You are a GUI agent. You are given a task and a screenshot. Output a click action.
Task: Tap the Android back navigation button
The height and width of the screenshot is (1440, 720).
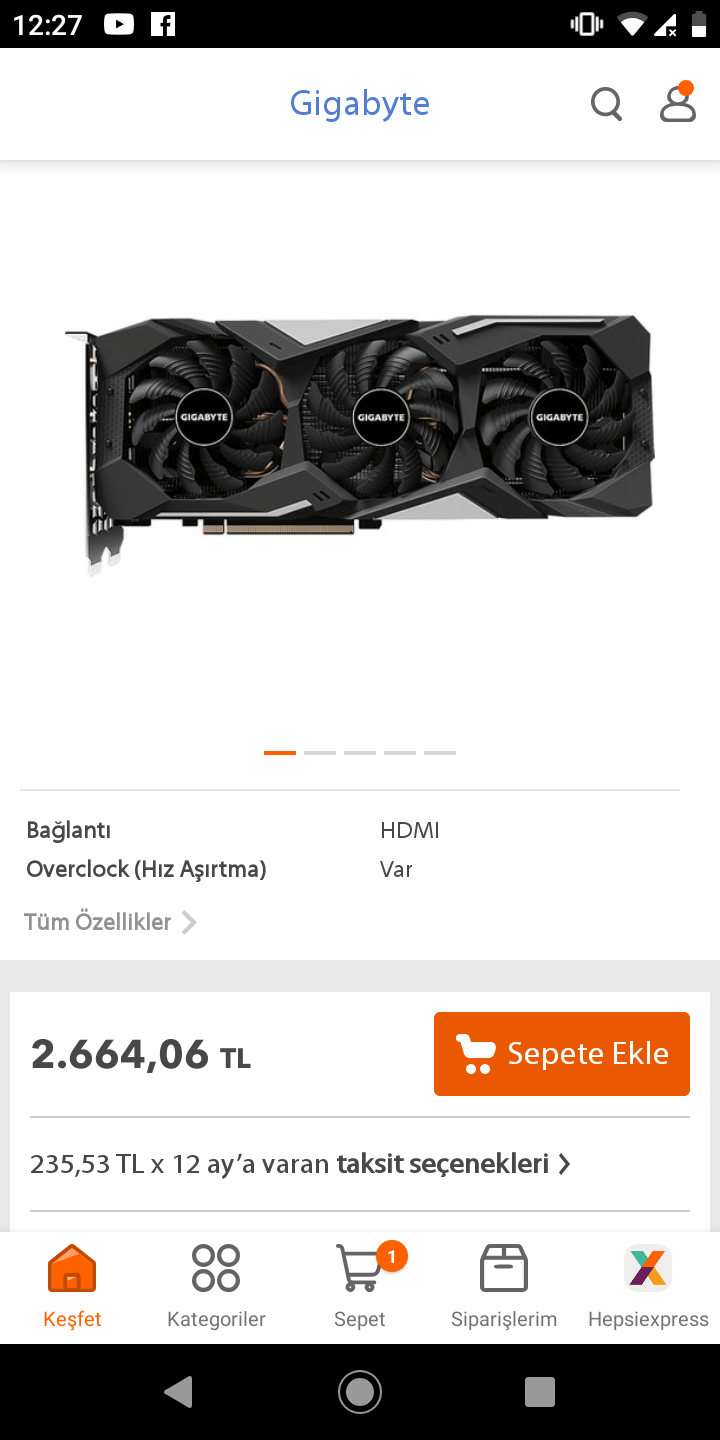coord(179,1392)
